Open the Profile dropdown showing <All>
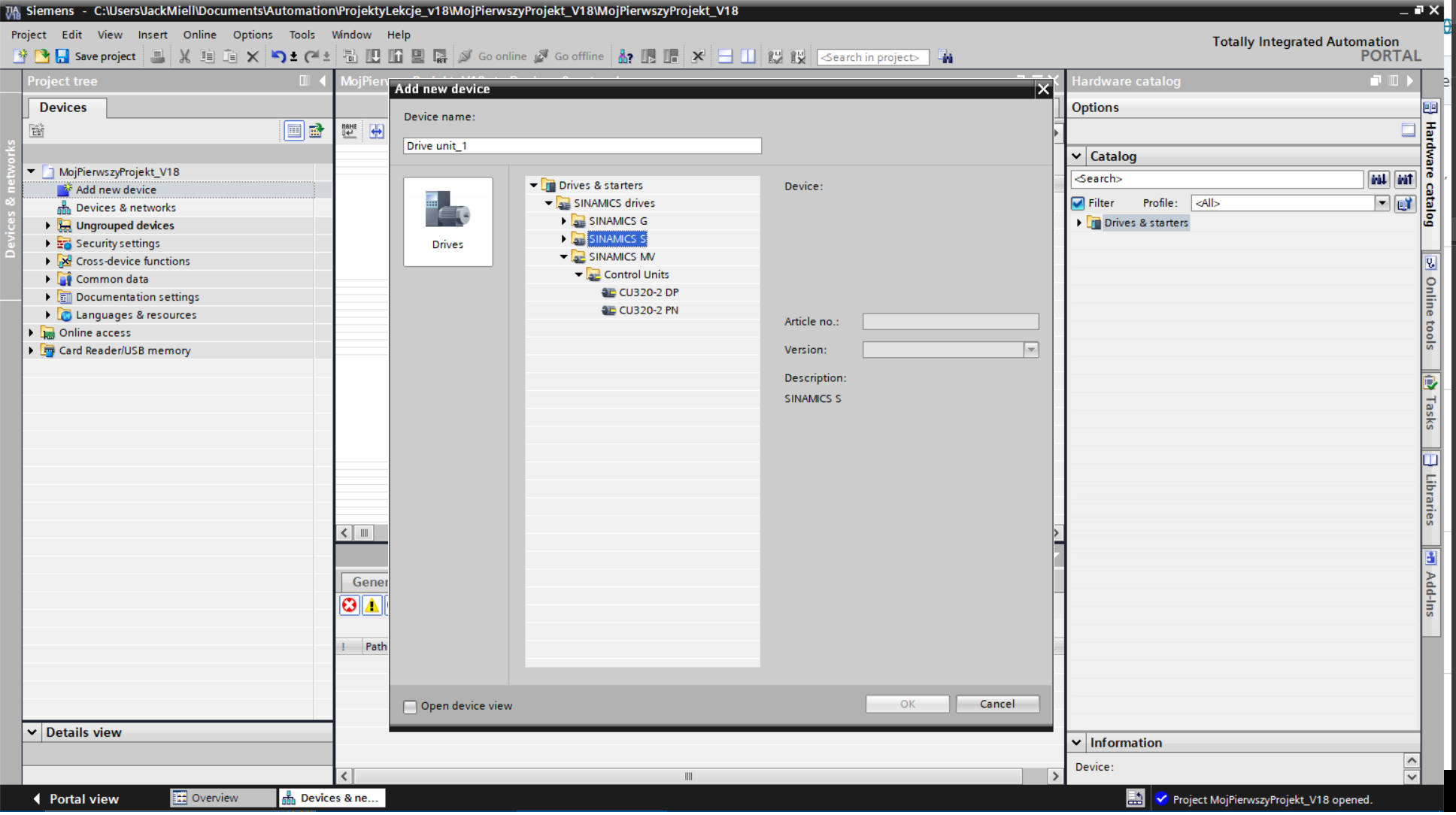The width and height of the screenshot is (1456, 815). pos(1382,203)
